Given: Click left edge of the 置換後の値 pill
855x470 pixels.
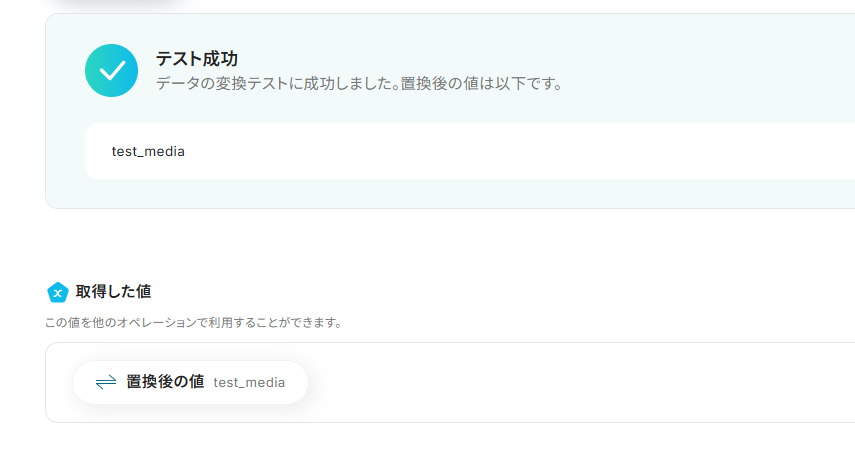Looking at the screenshot, I should point(80,382).
